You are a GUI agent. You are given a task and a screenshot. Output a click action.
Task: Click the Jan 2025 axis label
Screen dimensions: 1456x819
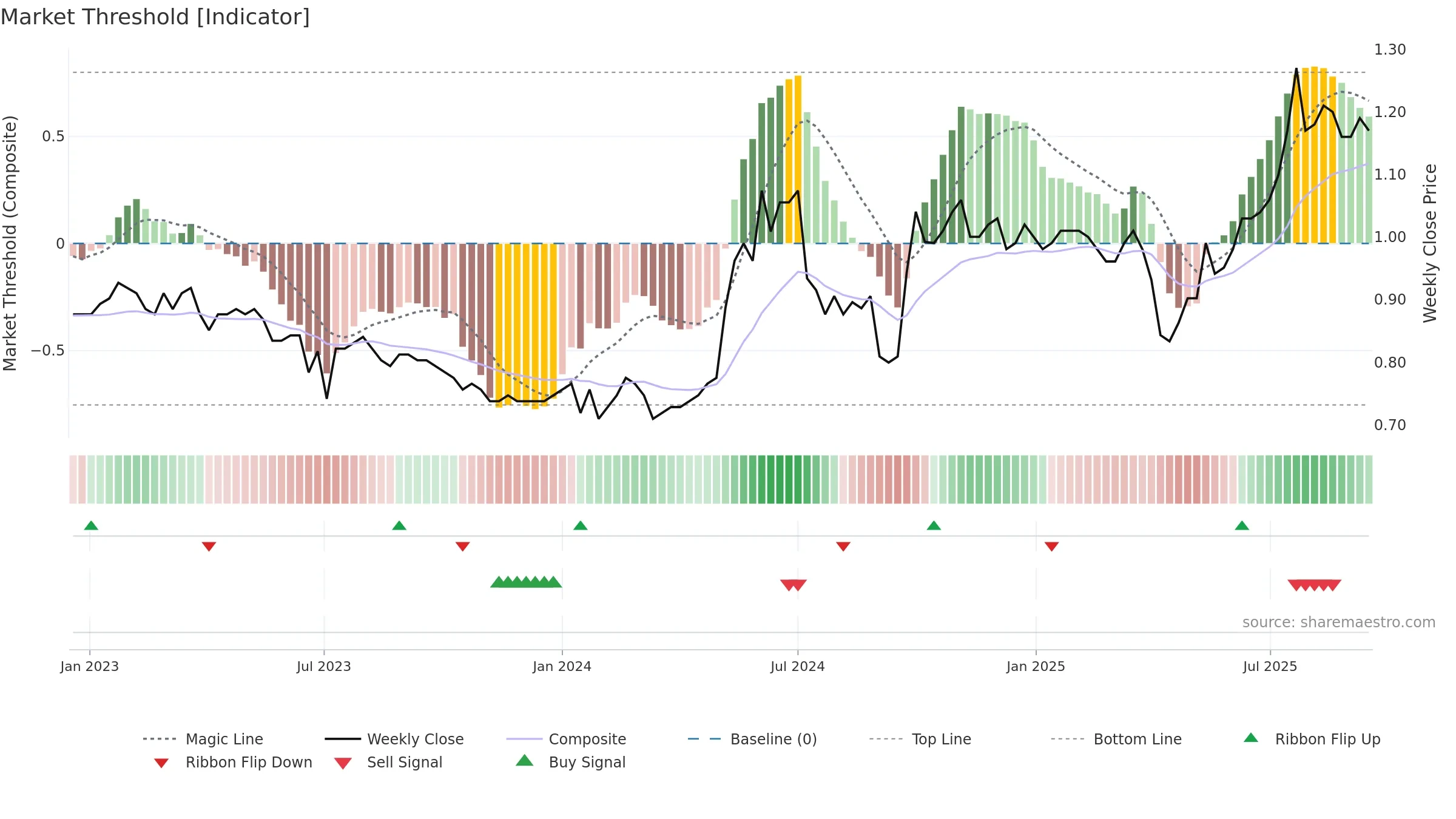(x=1036, y=667)
